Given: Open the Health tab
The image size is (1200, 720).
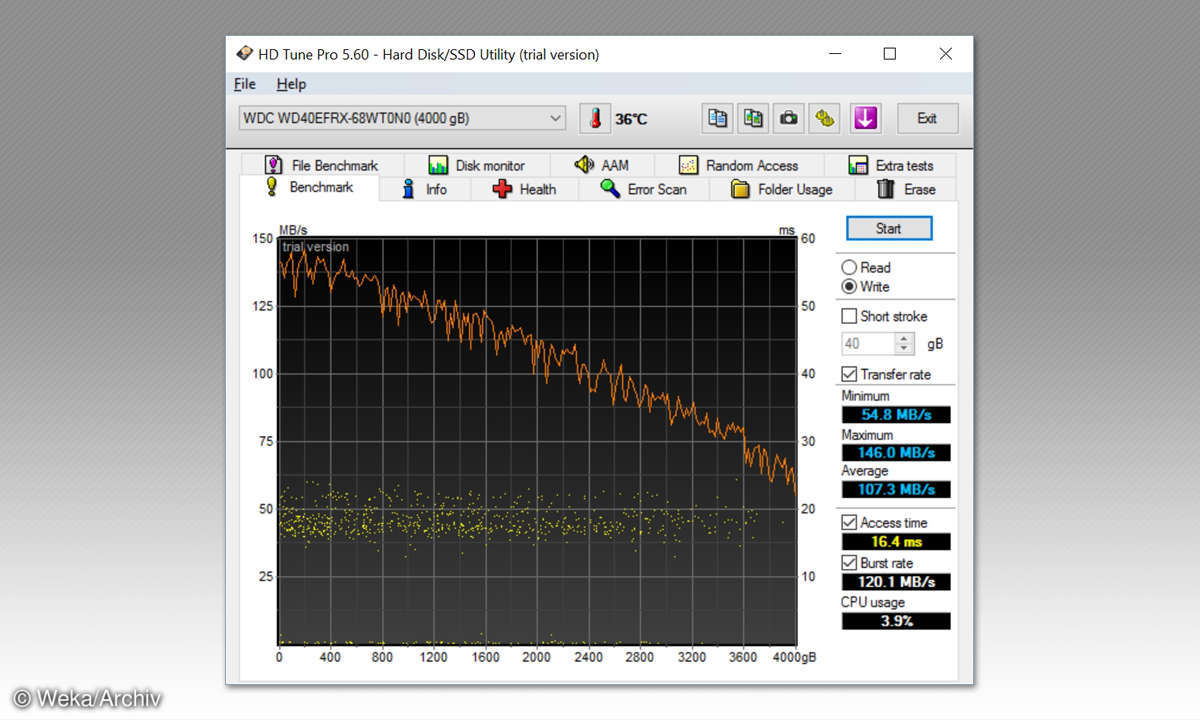Looking at the screenshot, I should point(524,189).
